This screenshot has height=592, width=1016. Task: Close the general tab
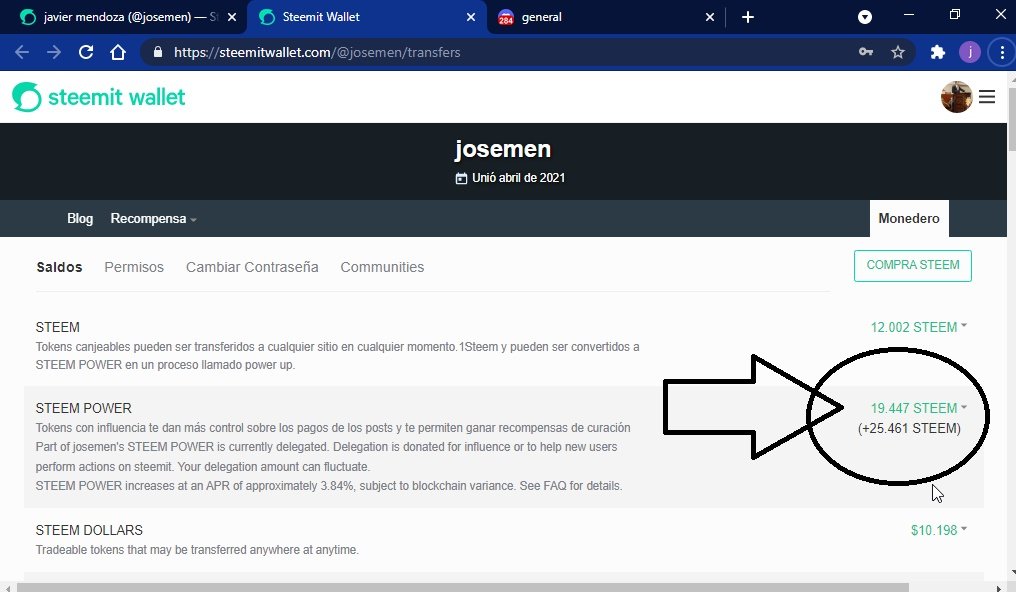click(710, 17)
